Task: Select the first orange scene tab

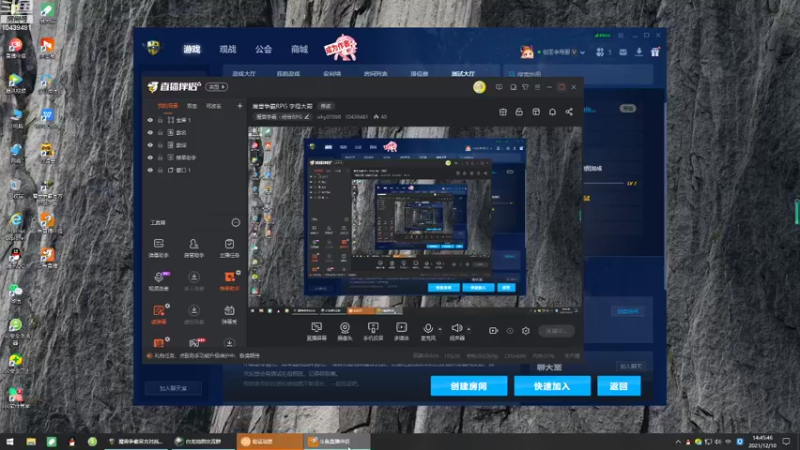Action: pyautogui.click(x=168, y=106)
